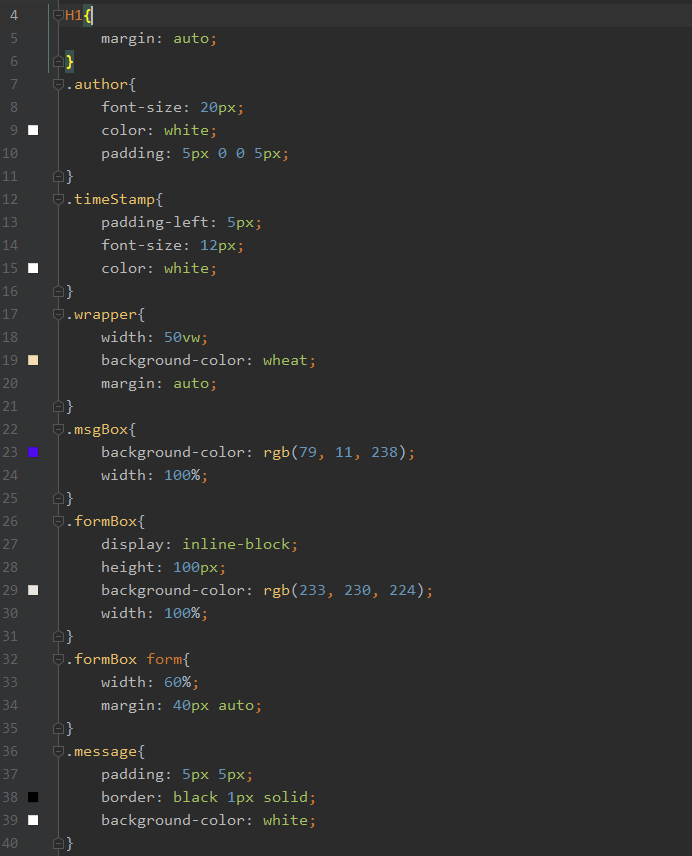Click line number 23 in gutter
Image resolution: width=692 pixels, height=856 pixels.
click(x=10, y=452)
